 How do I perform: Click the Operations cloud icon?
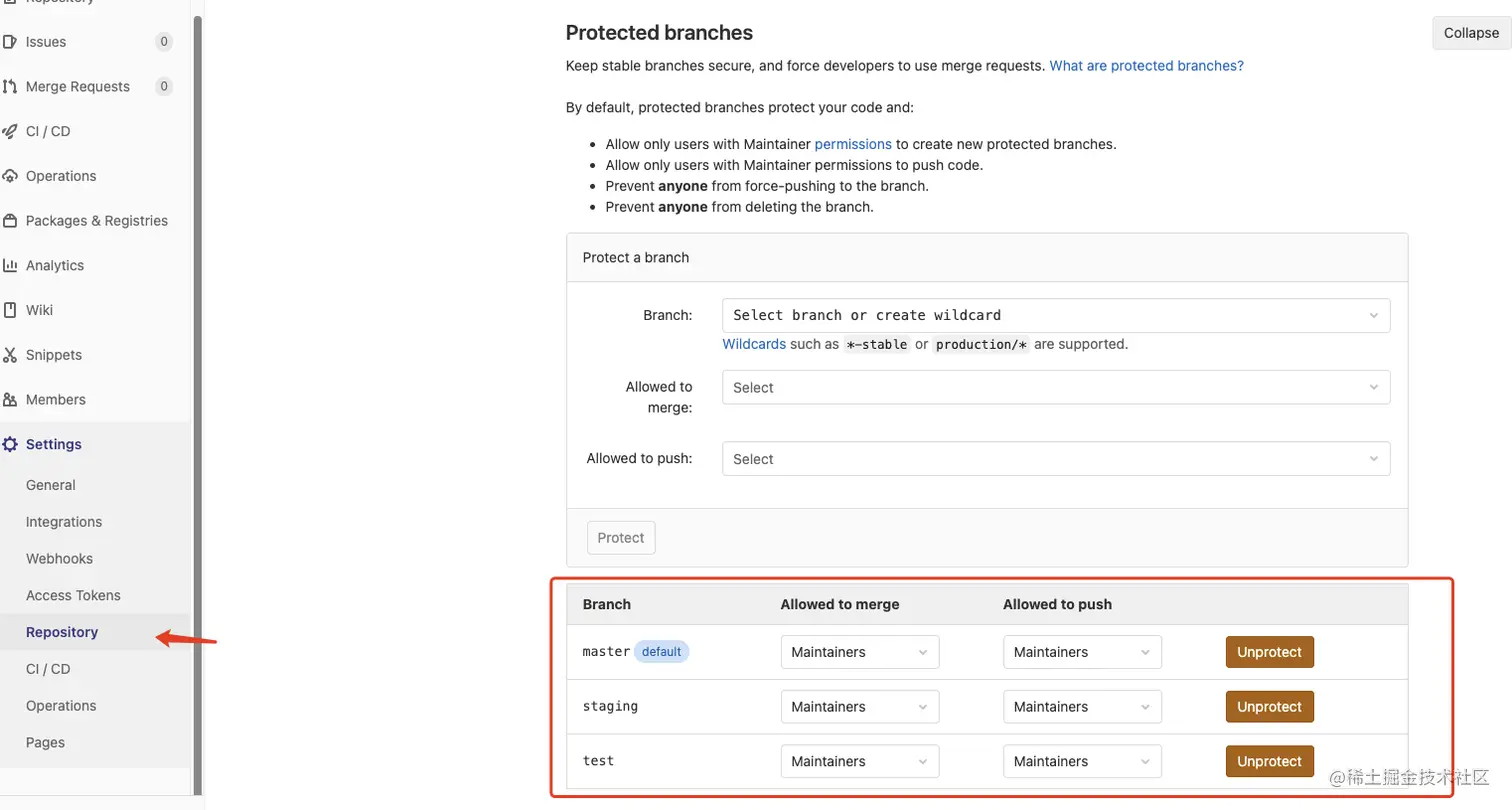click(10, 176)
